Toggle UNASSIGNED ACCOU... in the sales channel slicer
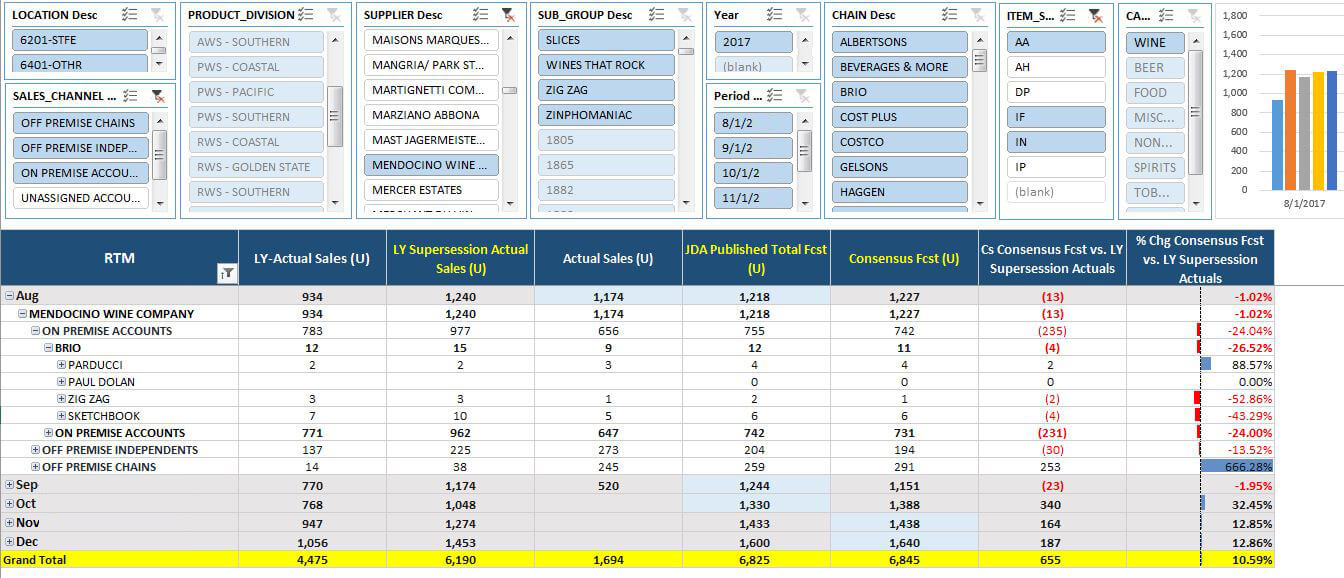This screenshot has width=1344, height=578. click(80, 198)
